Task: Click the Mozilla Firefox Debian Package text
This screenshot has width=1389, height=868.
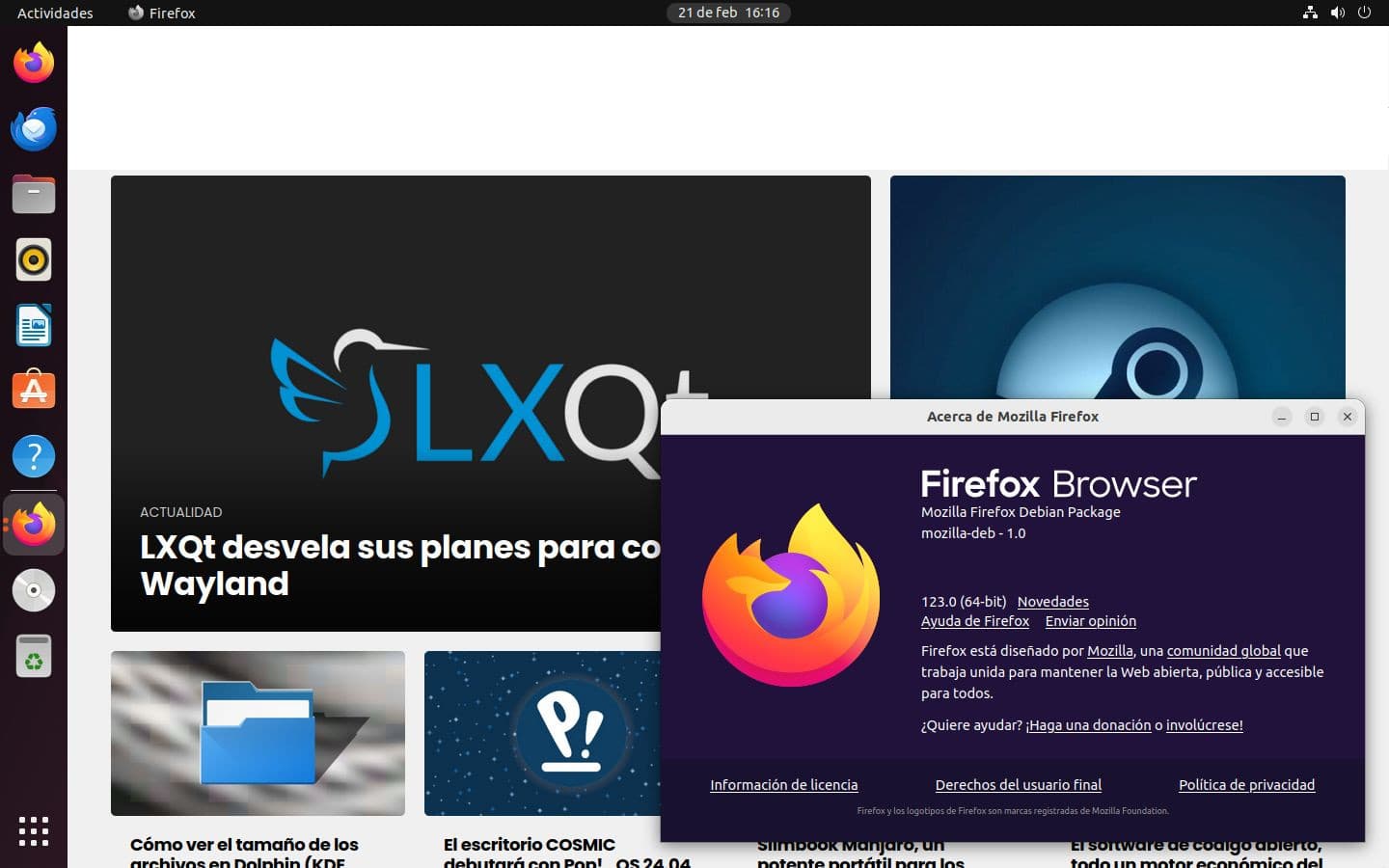Action: tap(1021, 512)
